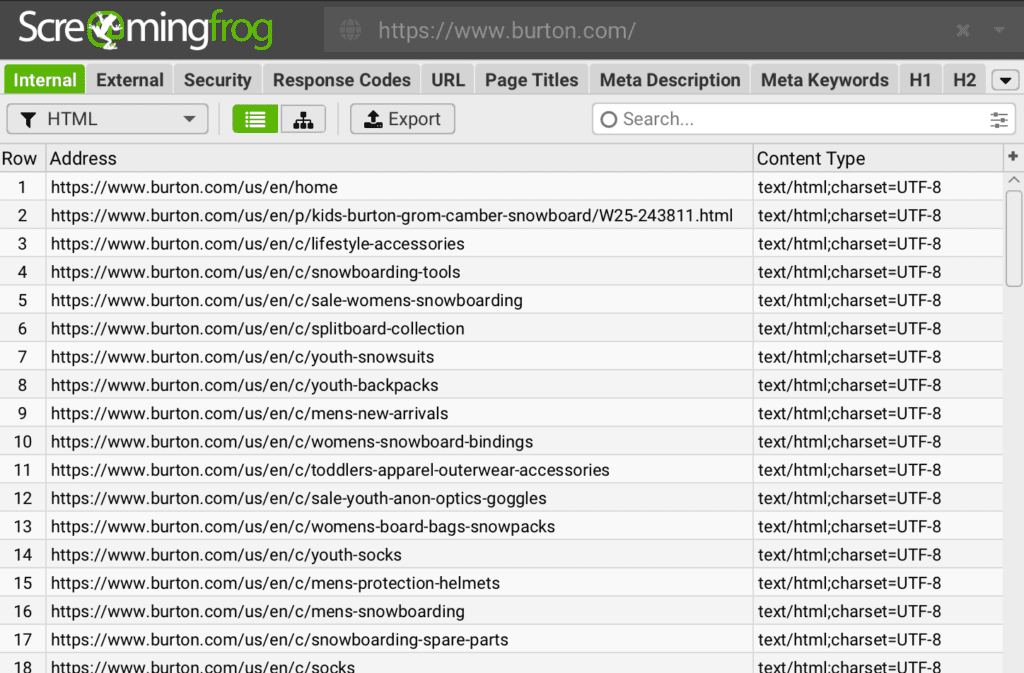Switch to list view

255,119
